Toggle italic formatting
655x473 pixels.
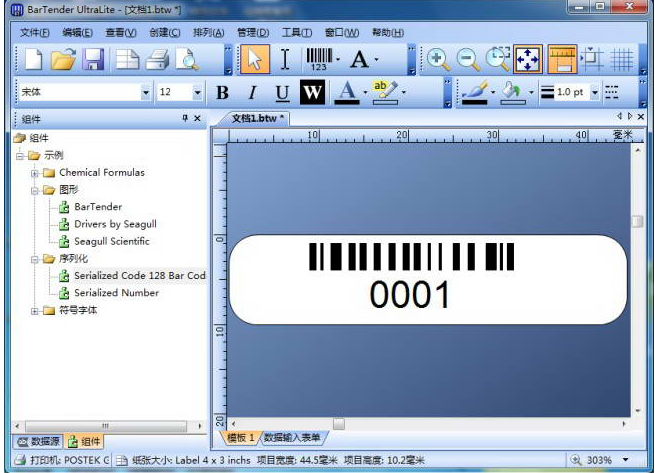click(x=252, y=92)
